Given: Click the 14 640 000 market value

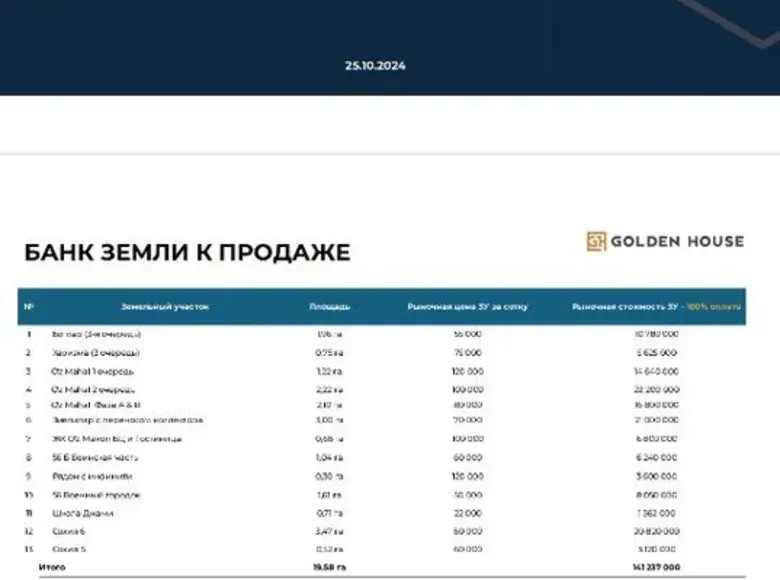Looking at the screenshot, I should coord(657,372).
